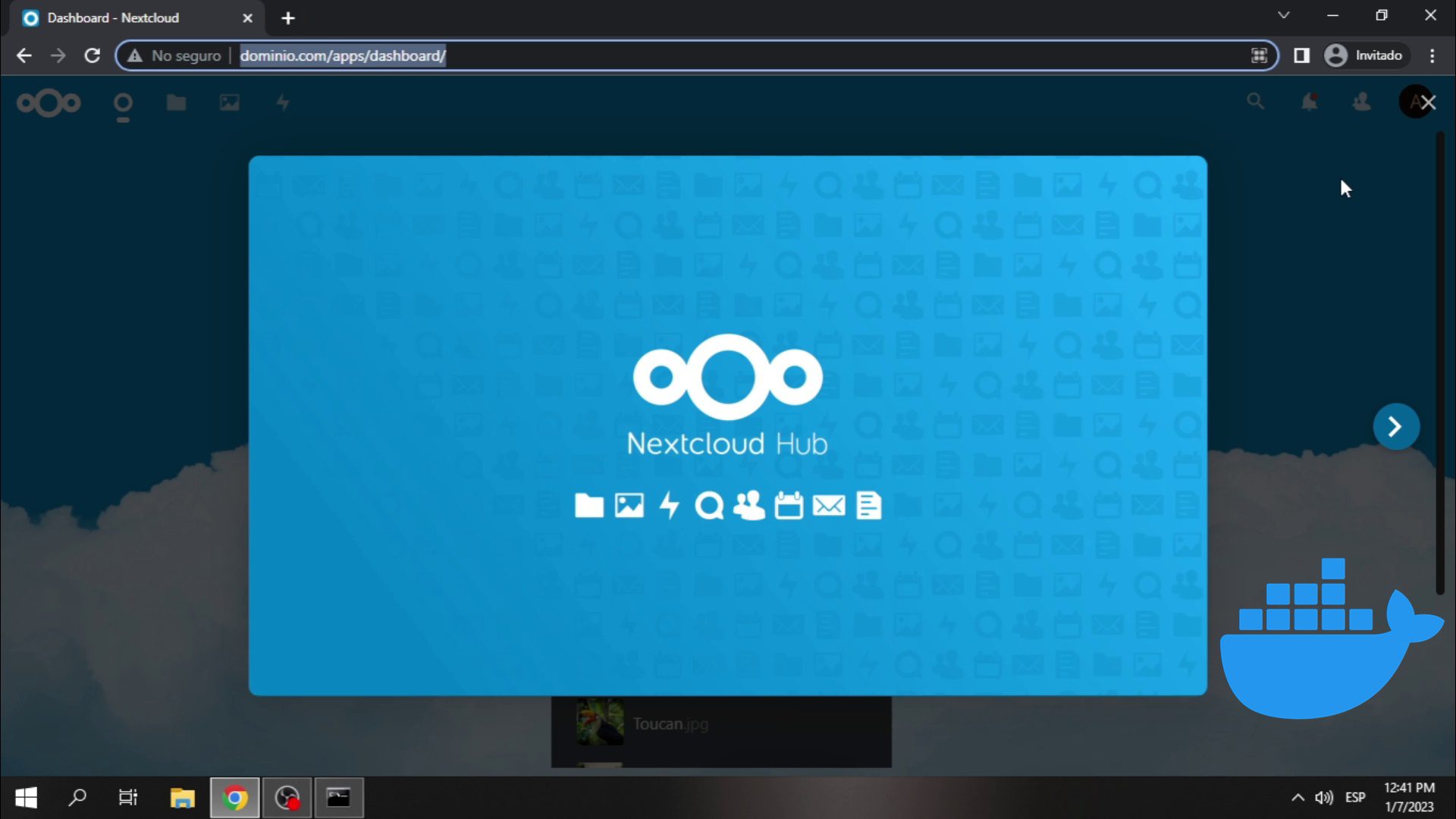The height and width of the screenshot is (819, 1456).
Task: Click the modal vertical scrollbar
Action: click(1440, 364)
